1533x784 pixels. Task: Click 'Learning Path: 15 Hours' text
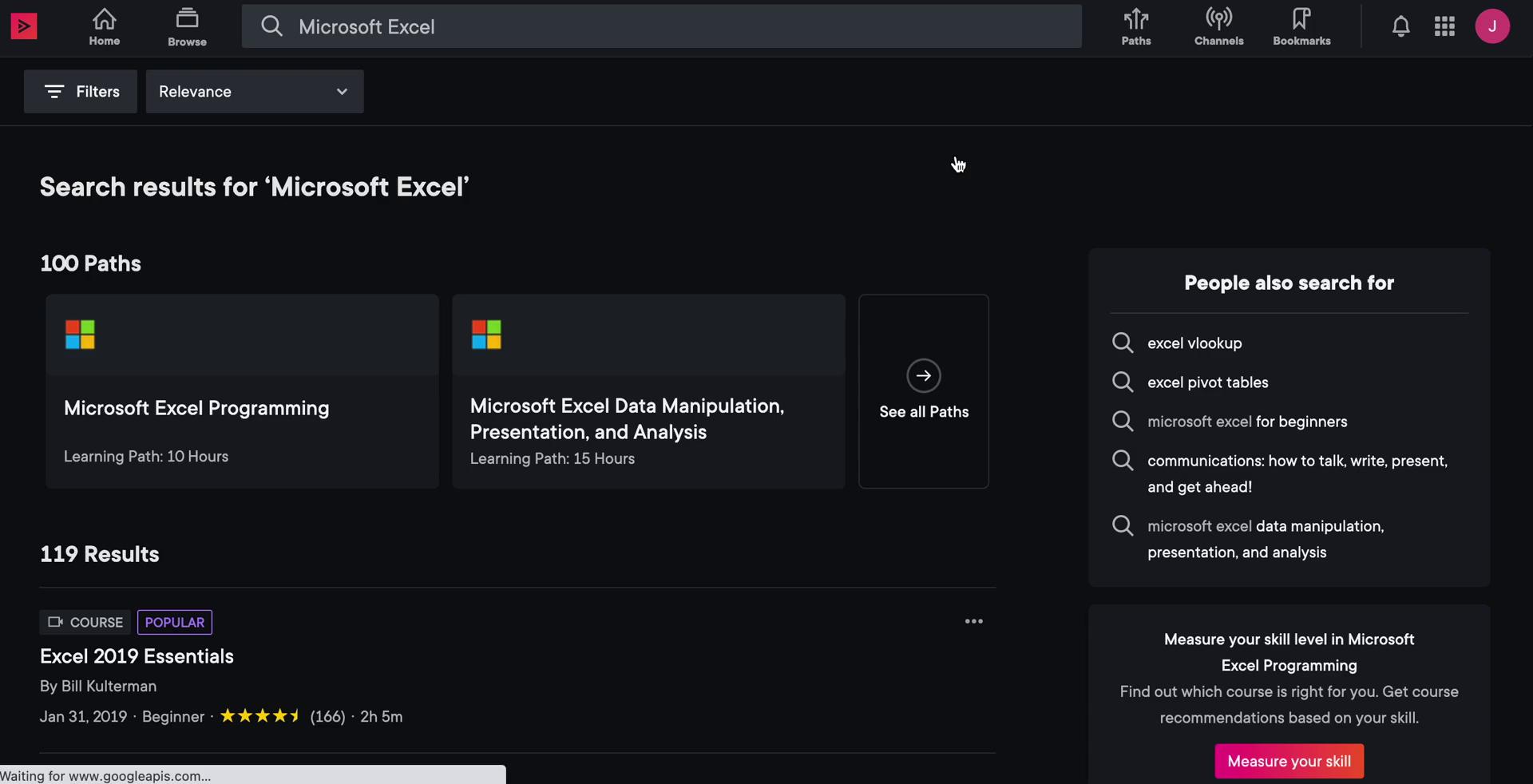[553, 459]
